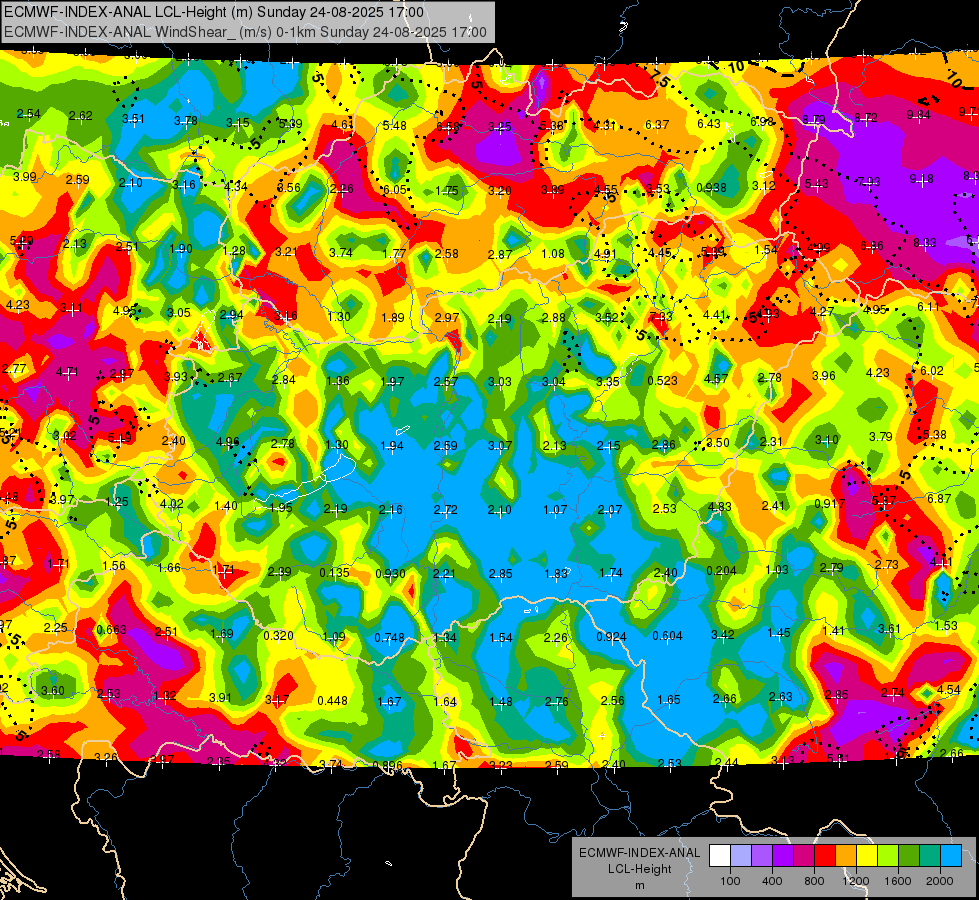This screenshot has height=900, width=979.
Task: Click the wind shear value '0.938'
Action: point(711,187)
